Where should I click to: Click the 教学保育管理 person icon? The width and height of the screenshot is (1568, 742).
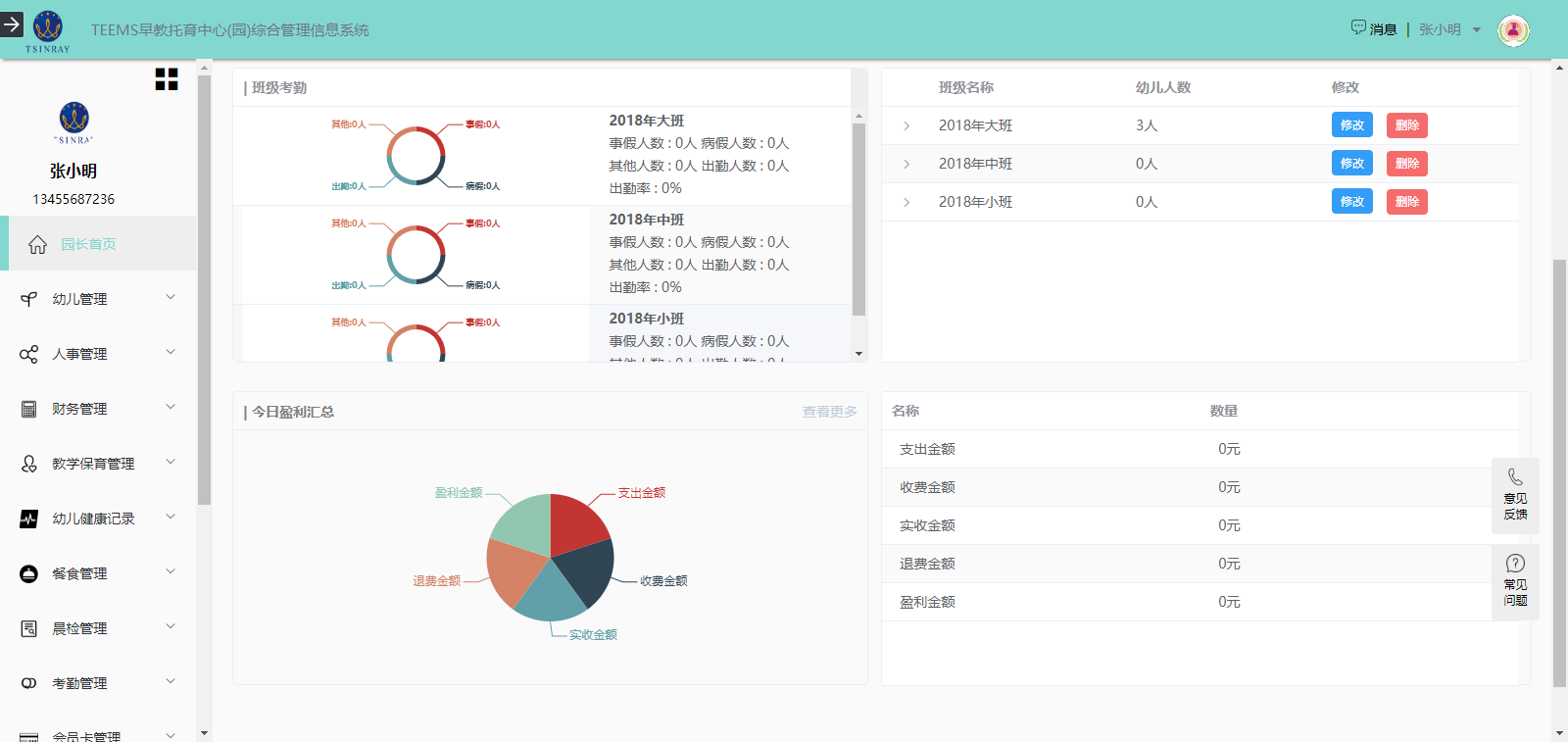click(x=29, y=464)
